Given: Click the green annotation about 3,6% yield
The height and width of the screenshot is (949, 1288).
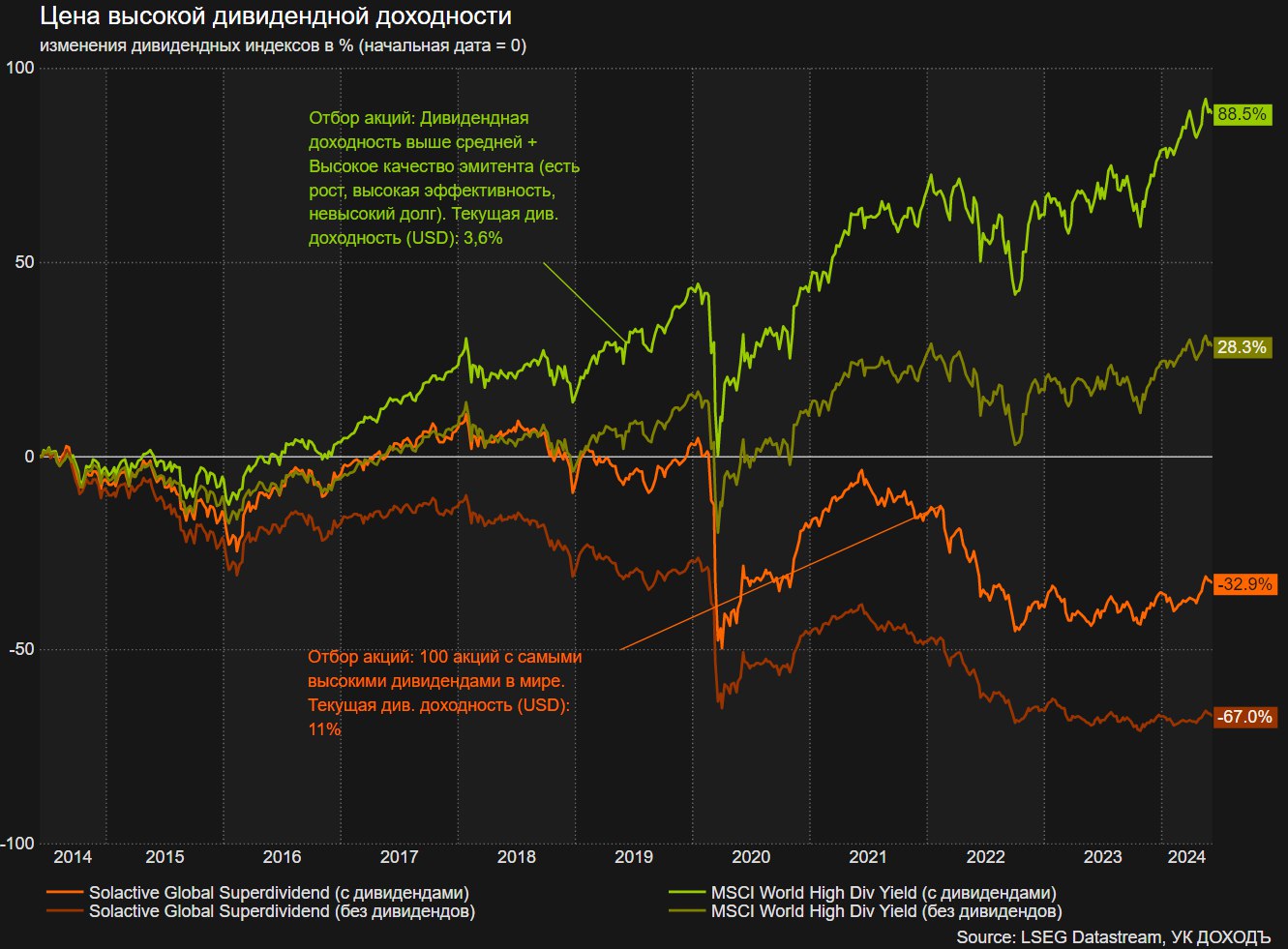Looking at the screenshot, I should (x=443, y=178).
